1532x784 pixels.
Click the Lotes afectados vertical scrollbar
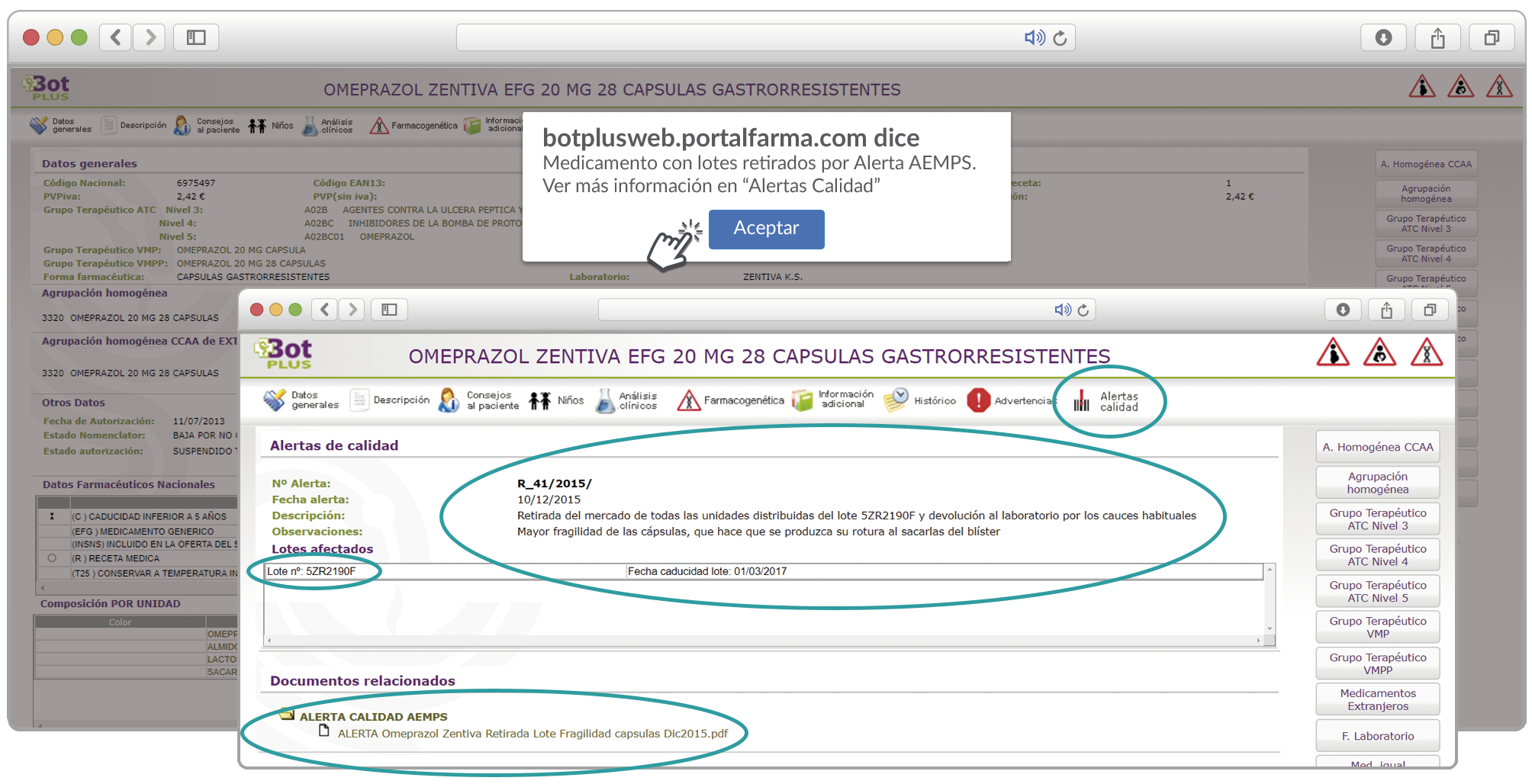coord(1270,599)
